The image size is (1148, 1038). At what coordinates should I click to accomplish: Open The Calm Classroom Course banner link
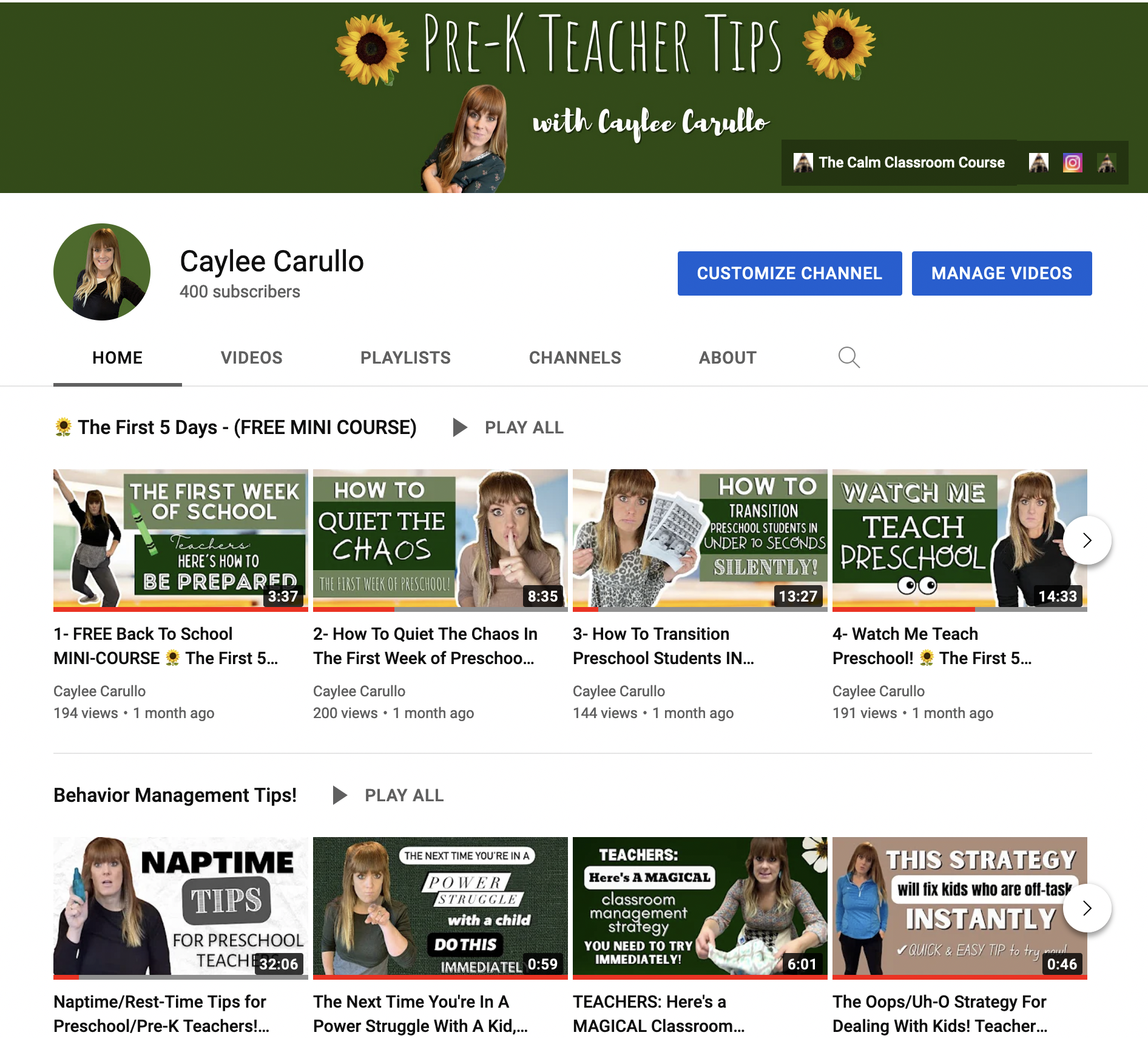899,163
